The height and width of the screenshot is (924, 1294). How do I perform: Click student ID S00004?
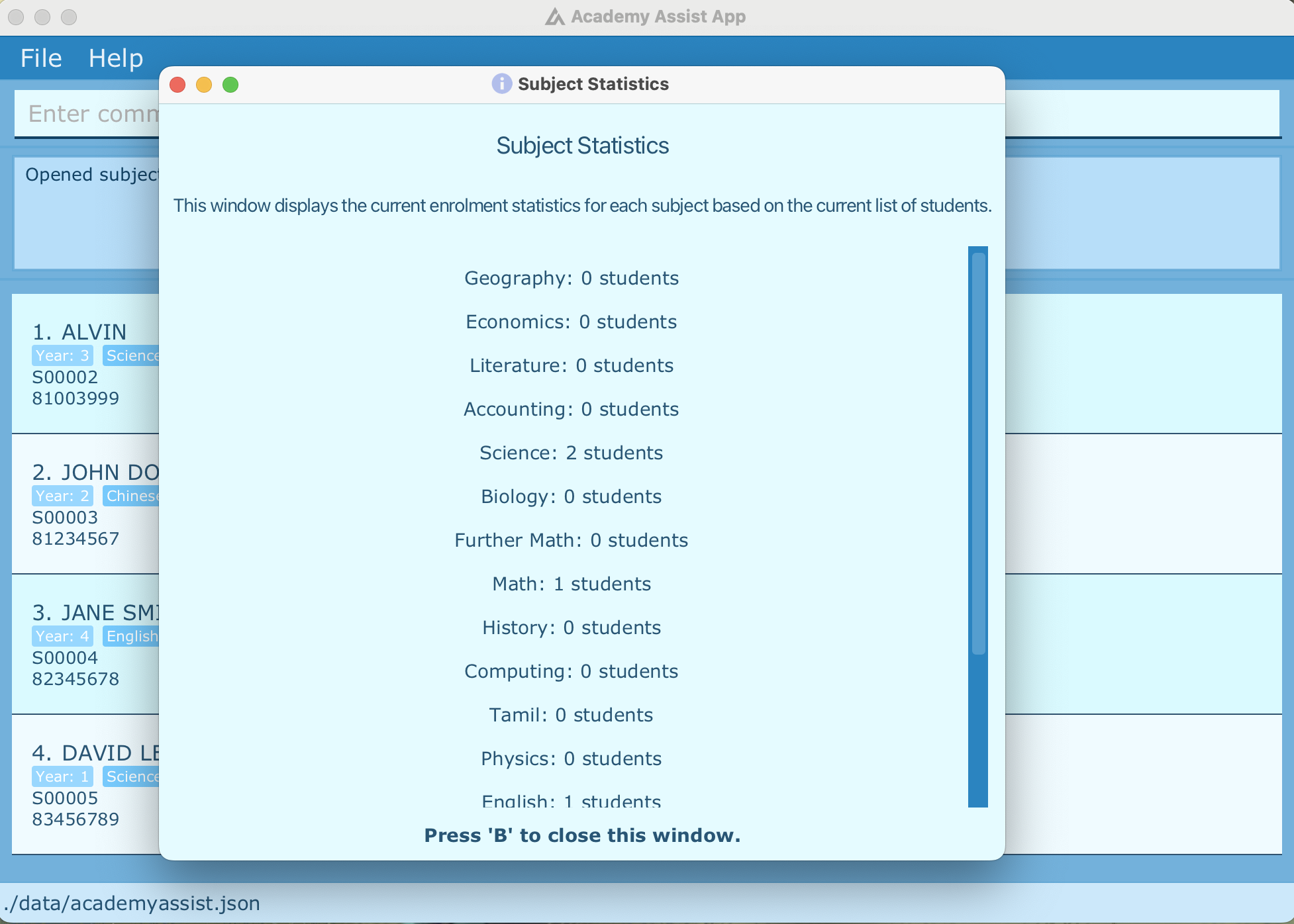[65, 658]
